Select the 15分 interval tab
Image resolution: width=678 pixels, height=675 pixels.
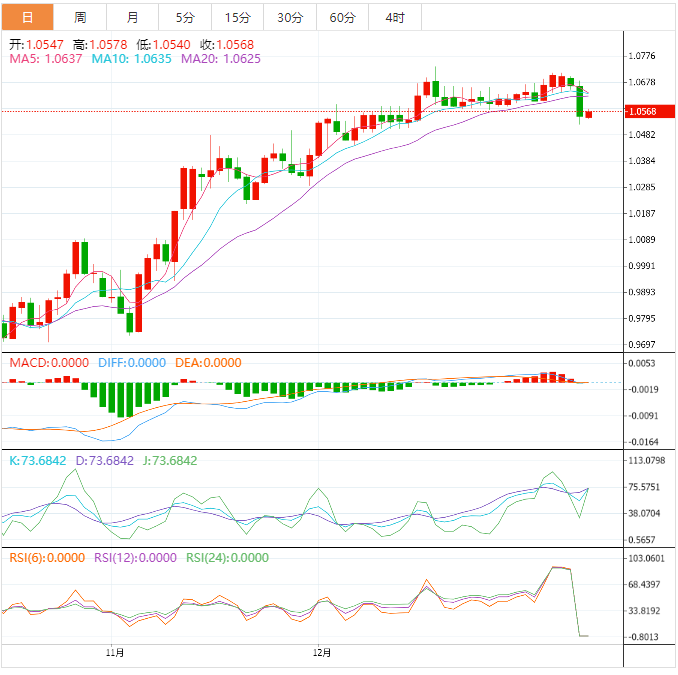coord(238,18)
